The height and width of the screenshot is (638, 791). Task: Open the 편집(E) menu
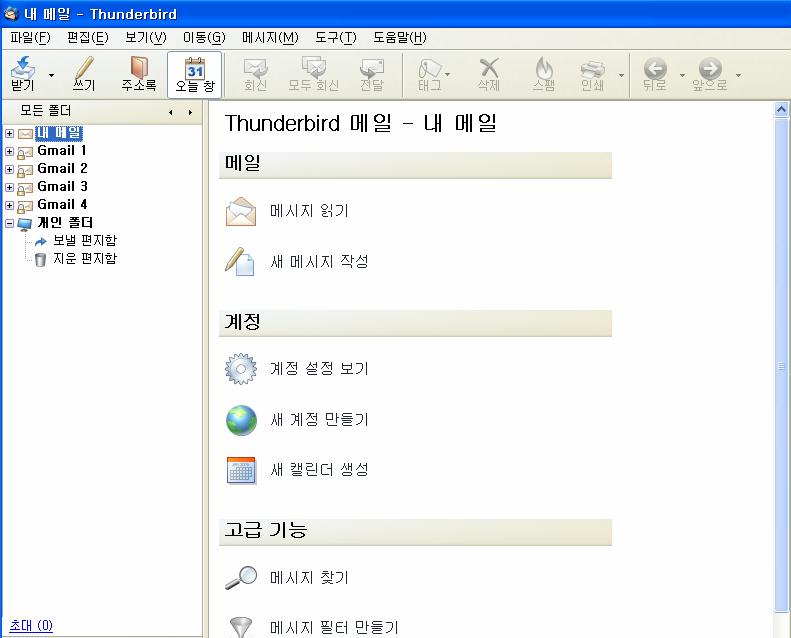pyautogui.click(x=88, y=37)
